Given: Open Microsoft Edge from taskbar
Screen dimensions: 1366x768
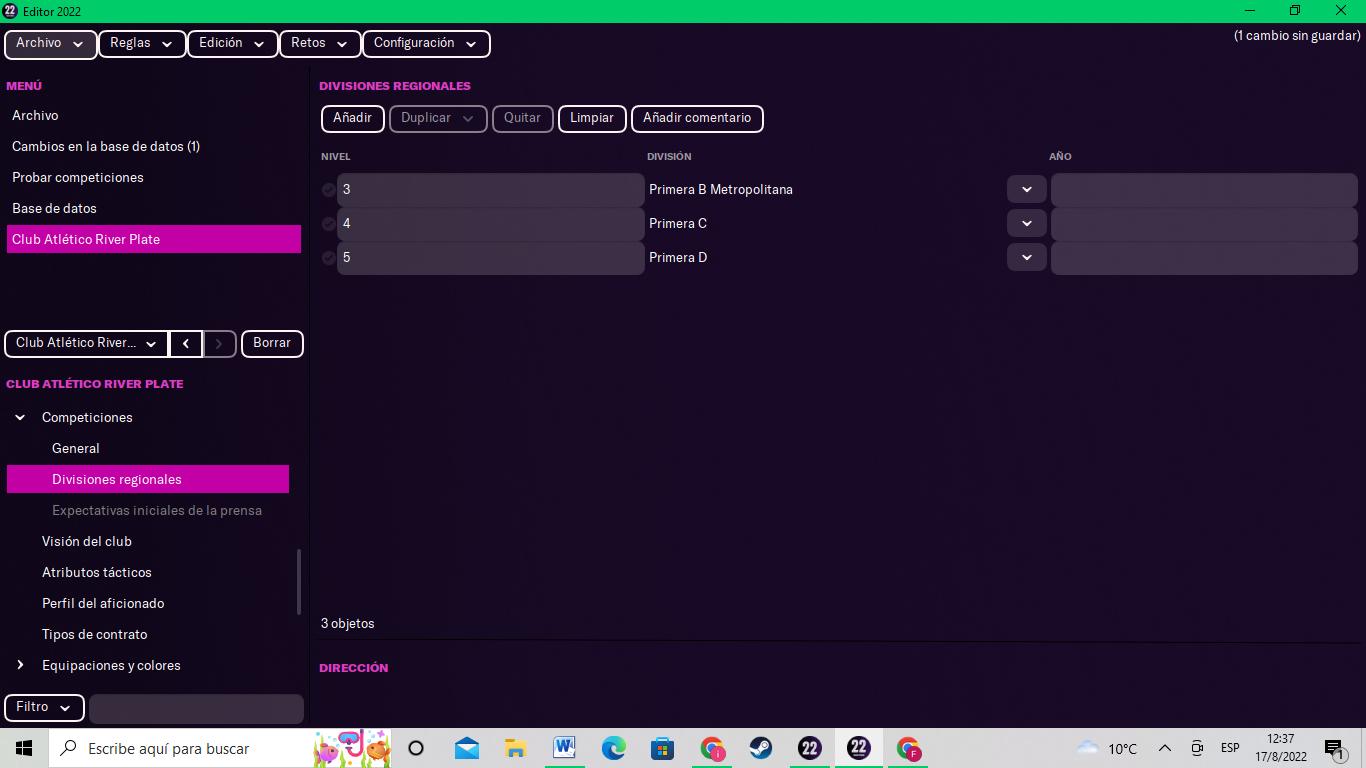Looking at the screenshot, I should (614, 748).
